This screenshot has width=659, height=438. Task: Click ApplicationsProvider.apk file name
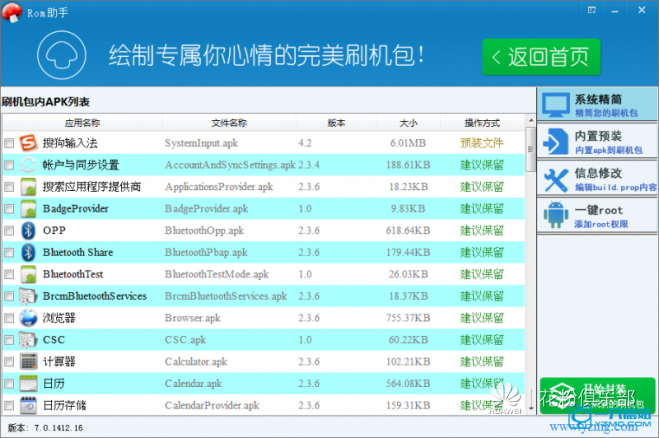[219, 187]
